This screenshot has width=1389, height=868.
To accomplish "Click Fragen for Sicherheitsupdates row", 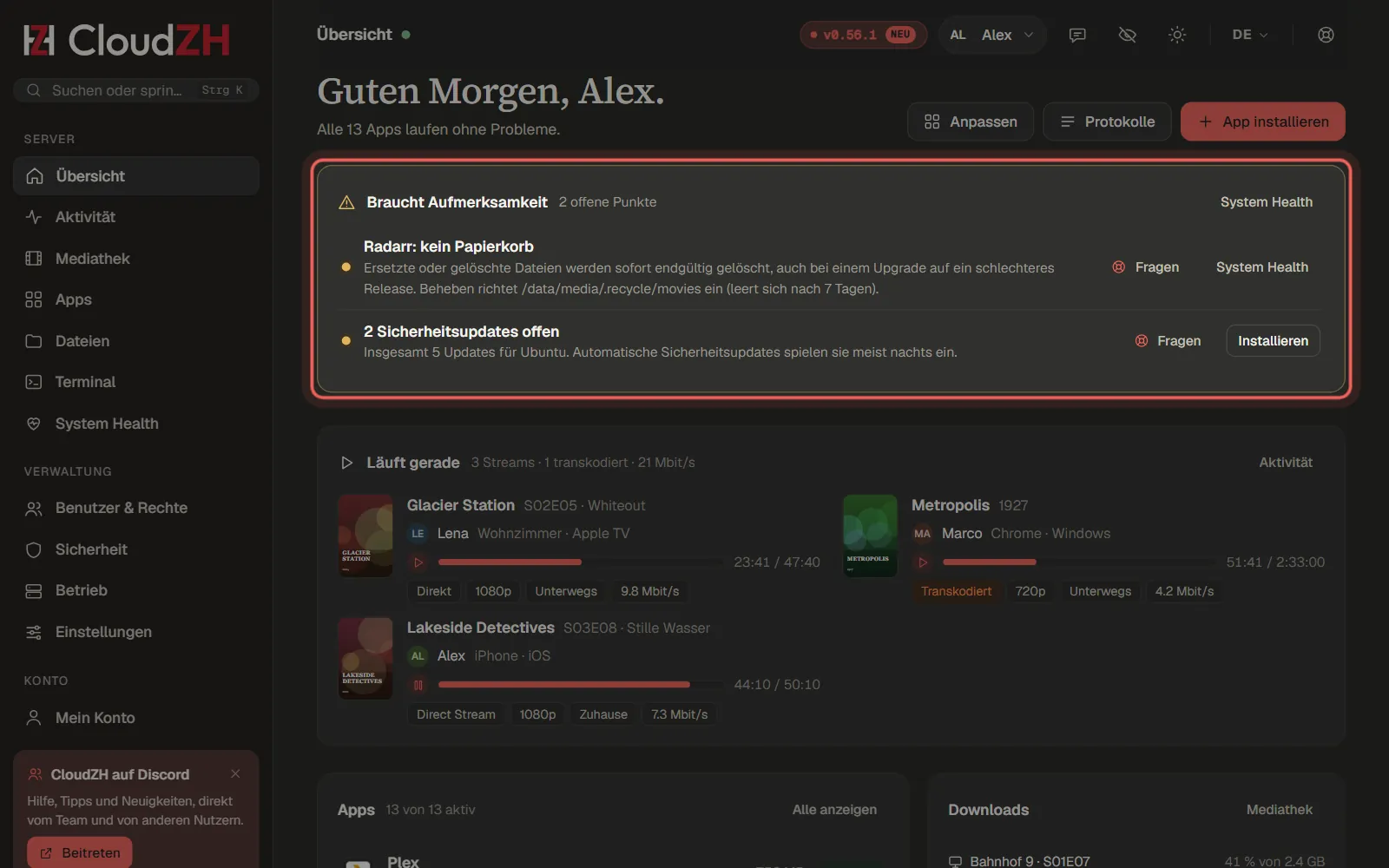I will 1168,341.
